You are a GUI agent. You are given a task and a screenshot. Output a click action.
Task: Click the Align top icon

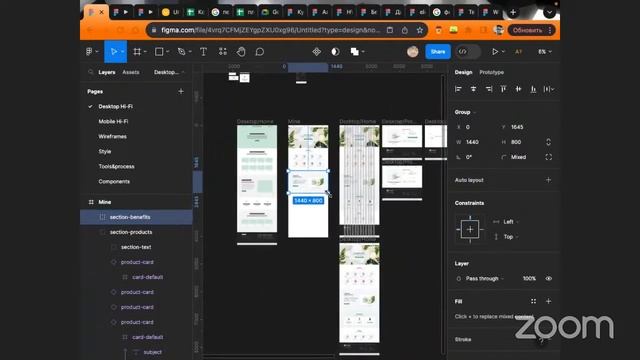click(x=503, y=89)
